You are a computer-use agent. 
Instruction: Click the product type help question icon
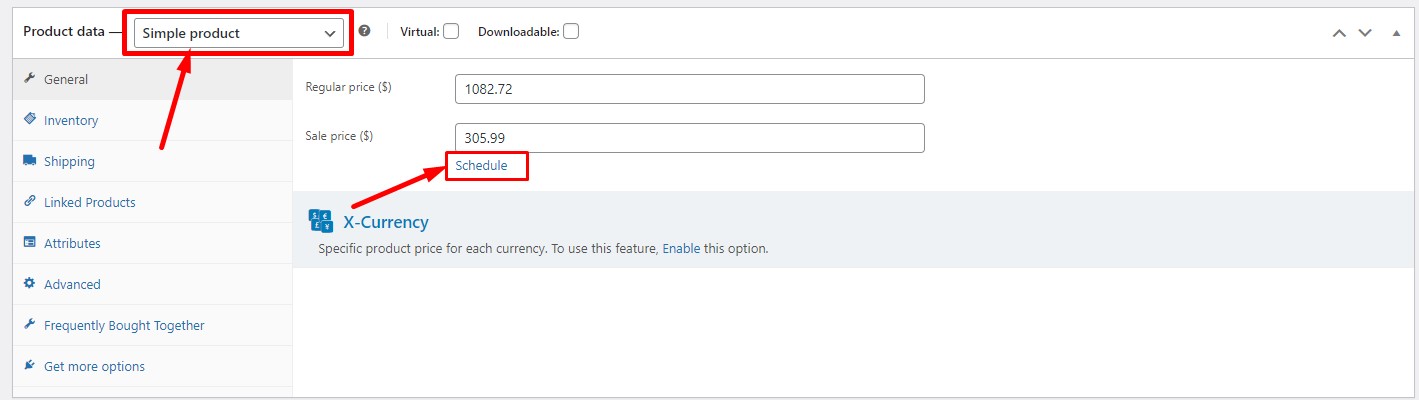click(364, 31)
